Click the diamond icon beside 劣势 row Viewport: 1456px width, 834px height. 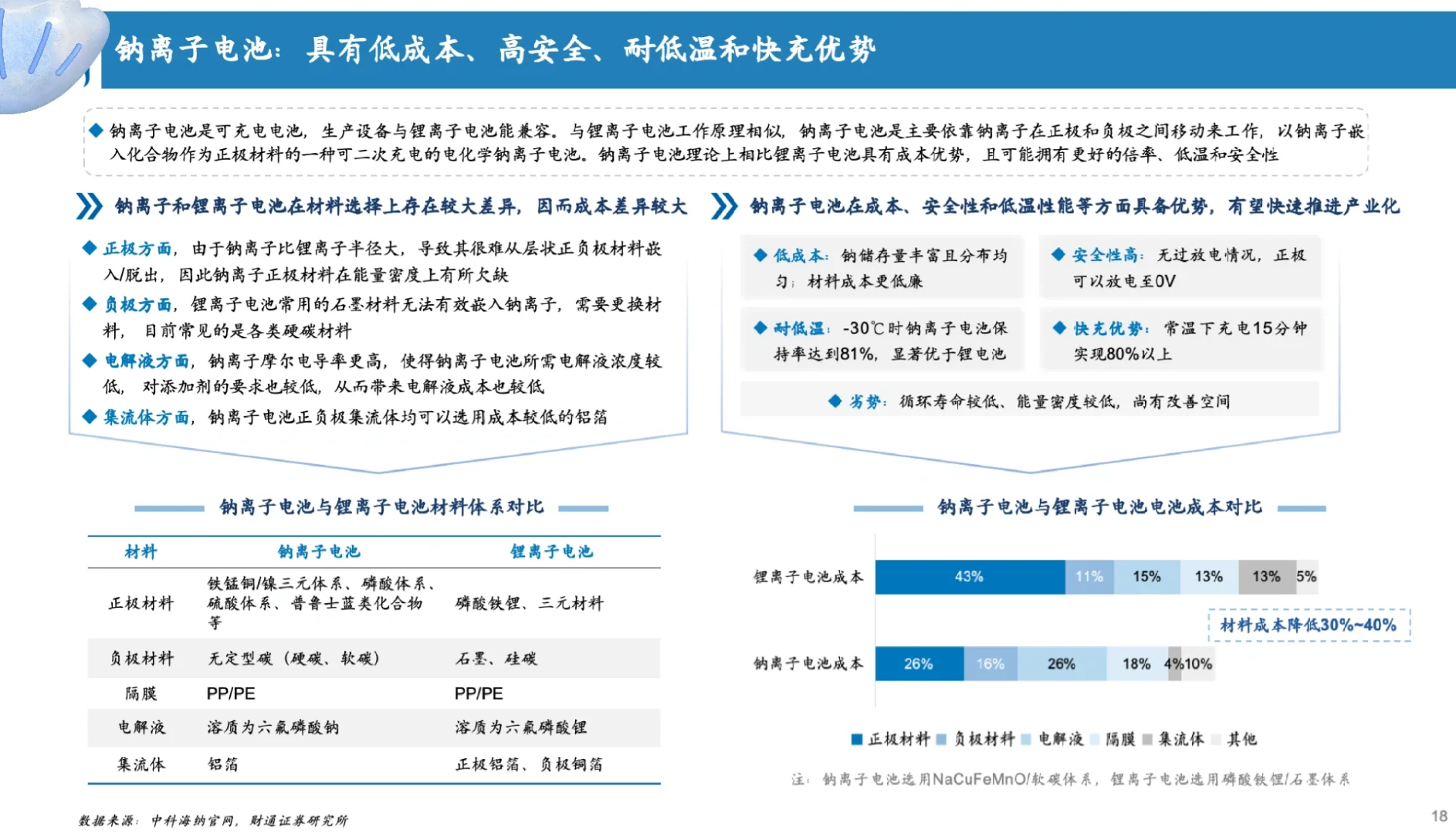point(834,401)
